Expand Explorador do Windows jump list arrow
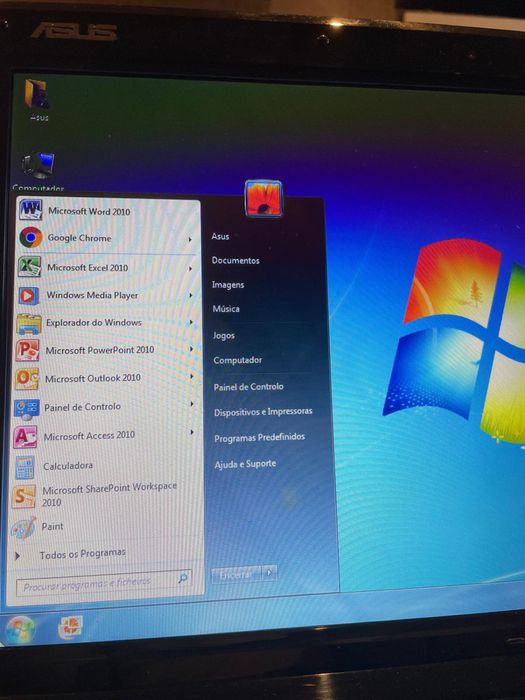The height and width of the screenshot is (700, 525). [x=191, y=322]
